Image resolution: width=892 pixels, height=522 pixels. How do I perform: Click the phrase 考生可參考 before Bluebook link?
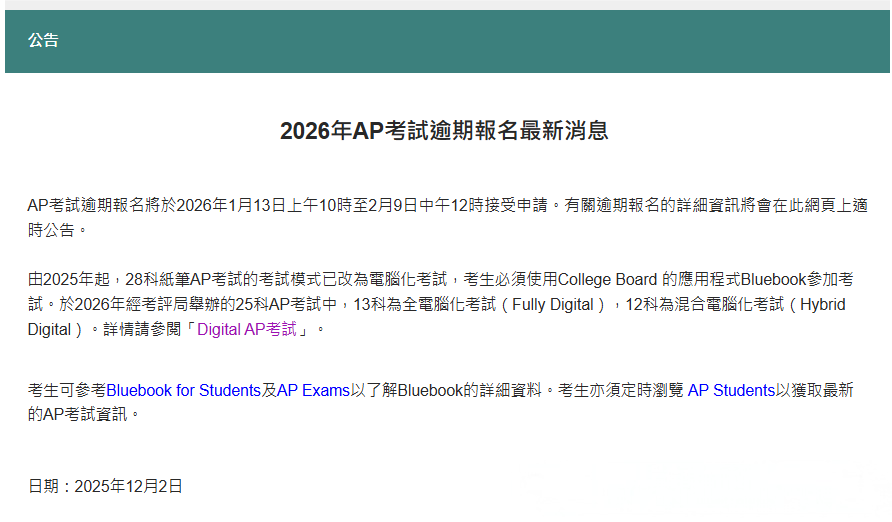(66, 390)
